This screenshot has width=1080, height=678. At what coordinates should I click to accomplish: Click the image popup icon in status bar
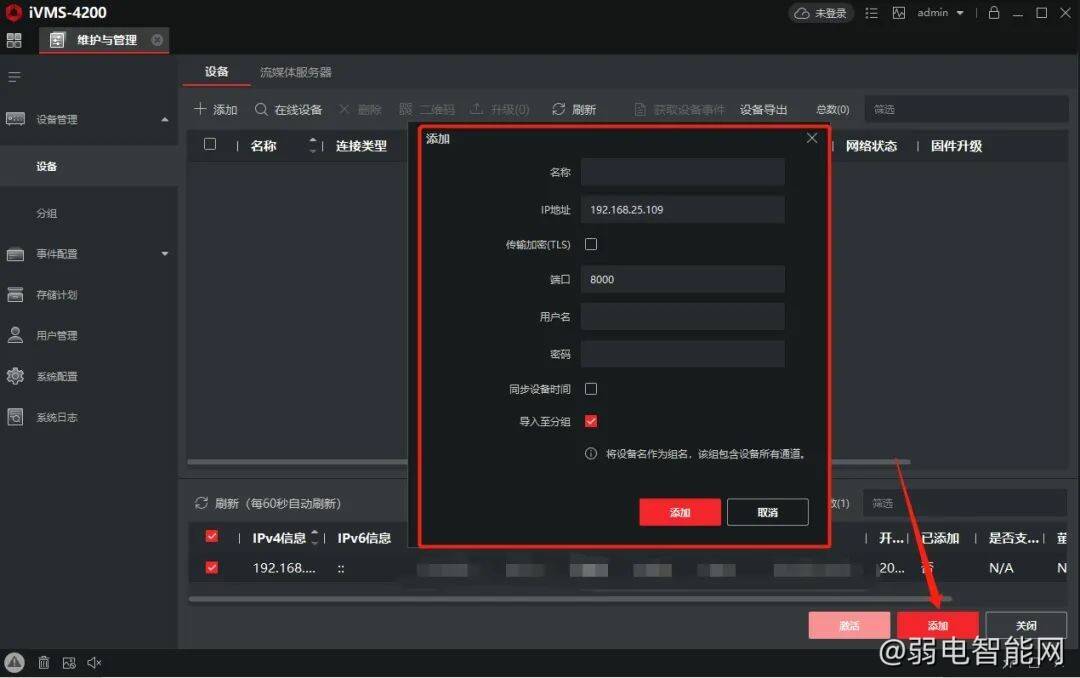tap(69, 663)
